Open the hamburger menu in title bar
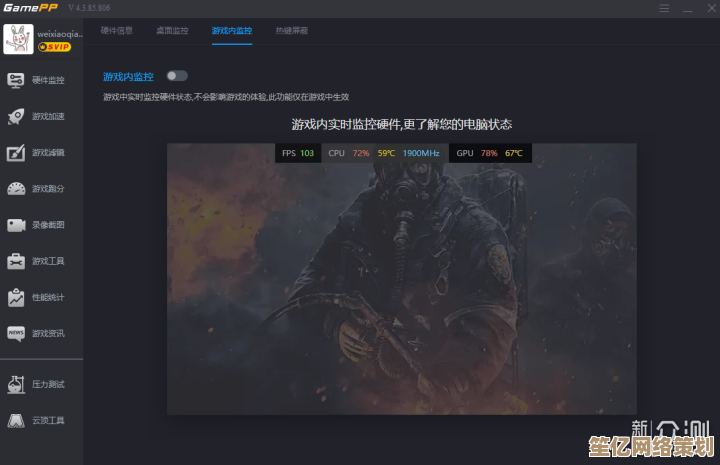 point(665,8)
